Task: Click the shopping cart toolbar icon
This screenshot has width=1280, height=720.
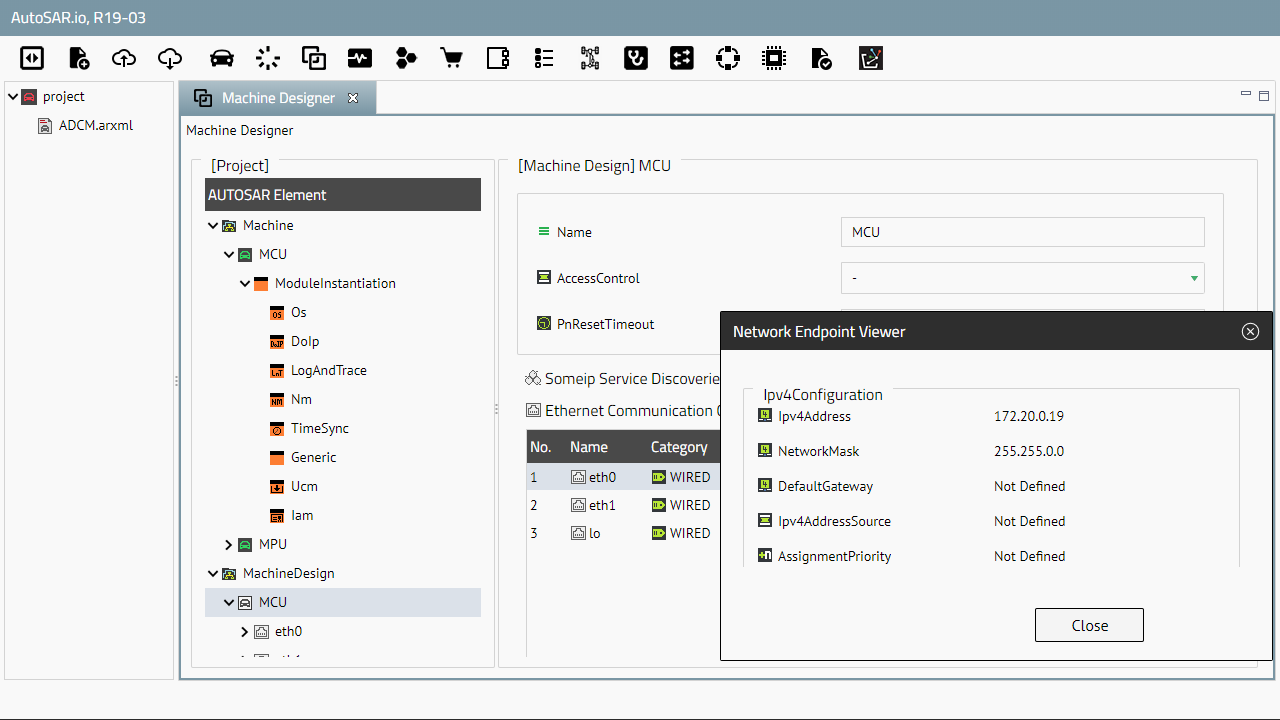Action: click(x=452, y=58)
